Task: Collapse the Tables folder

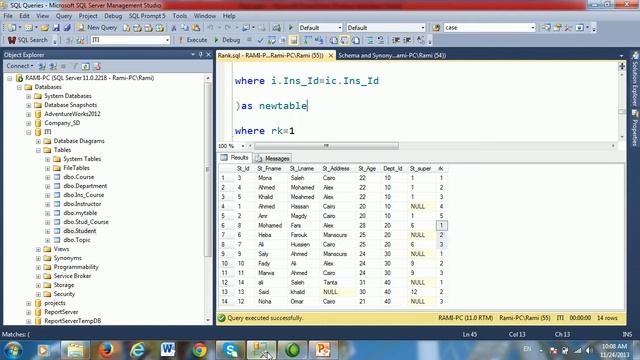Action: pos(38,150)
